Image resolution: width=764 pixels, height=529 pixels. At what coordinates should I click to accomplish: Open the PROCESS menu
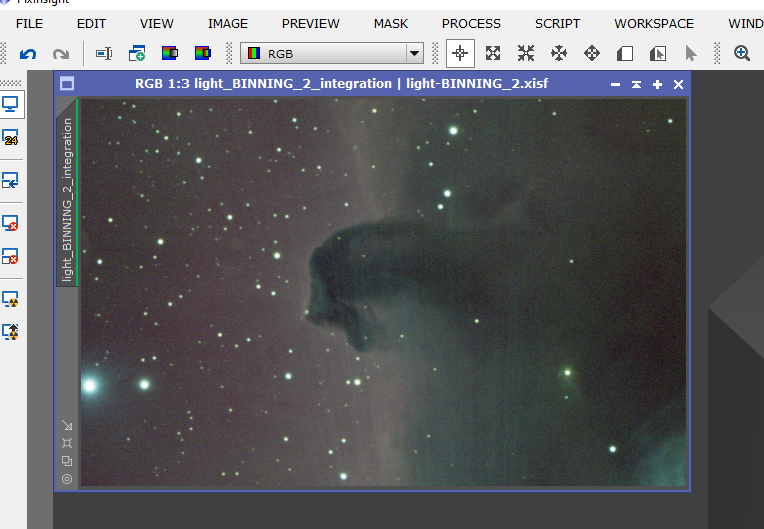[x=471, y=23]
